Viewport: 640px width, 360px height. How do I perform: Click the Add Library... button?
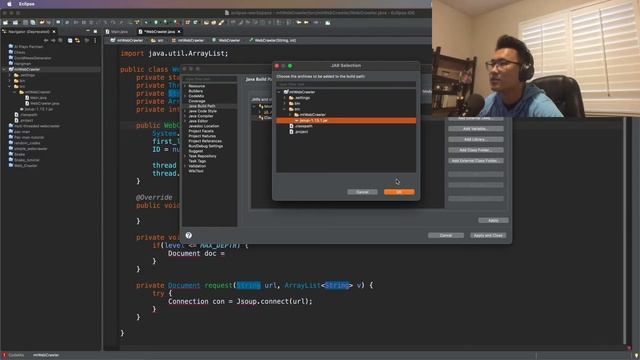[476, 140]
